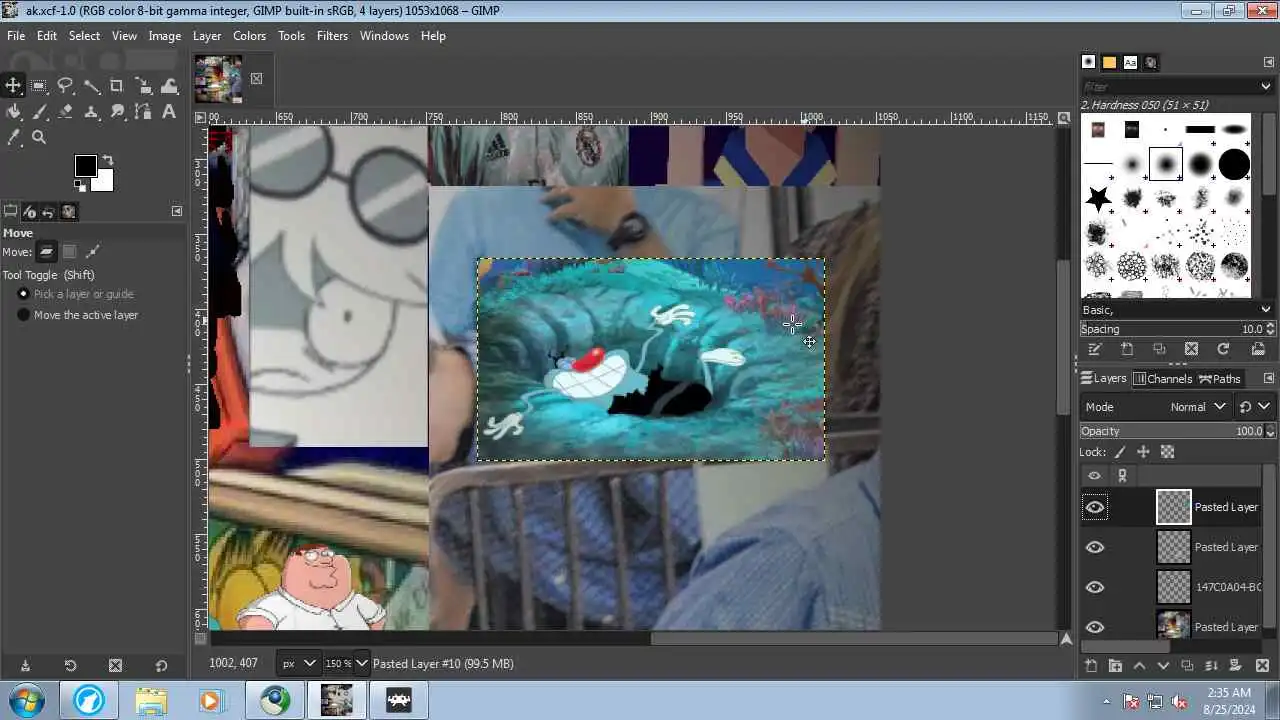The image size is (1280, 720).
Task: Select the Move tool in the toolbox
Action: click(13, 86)
